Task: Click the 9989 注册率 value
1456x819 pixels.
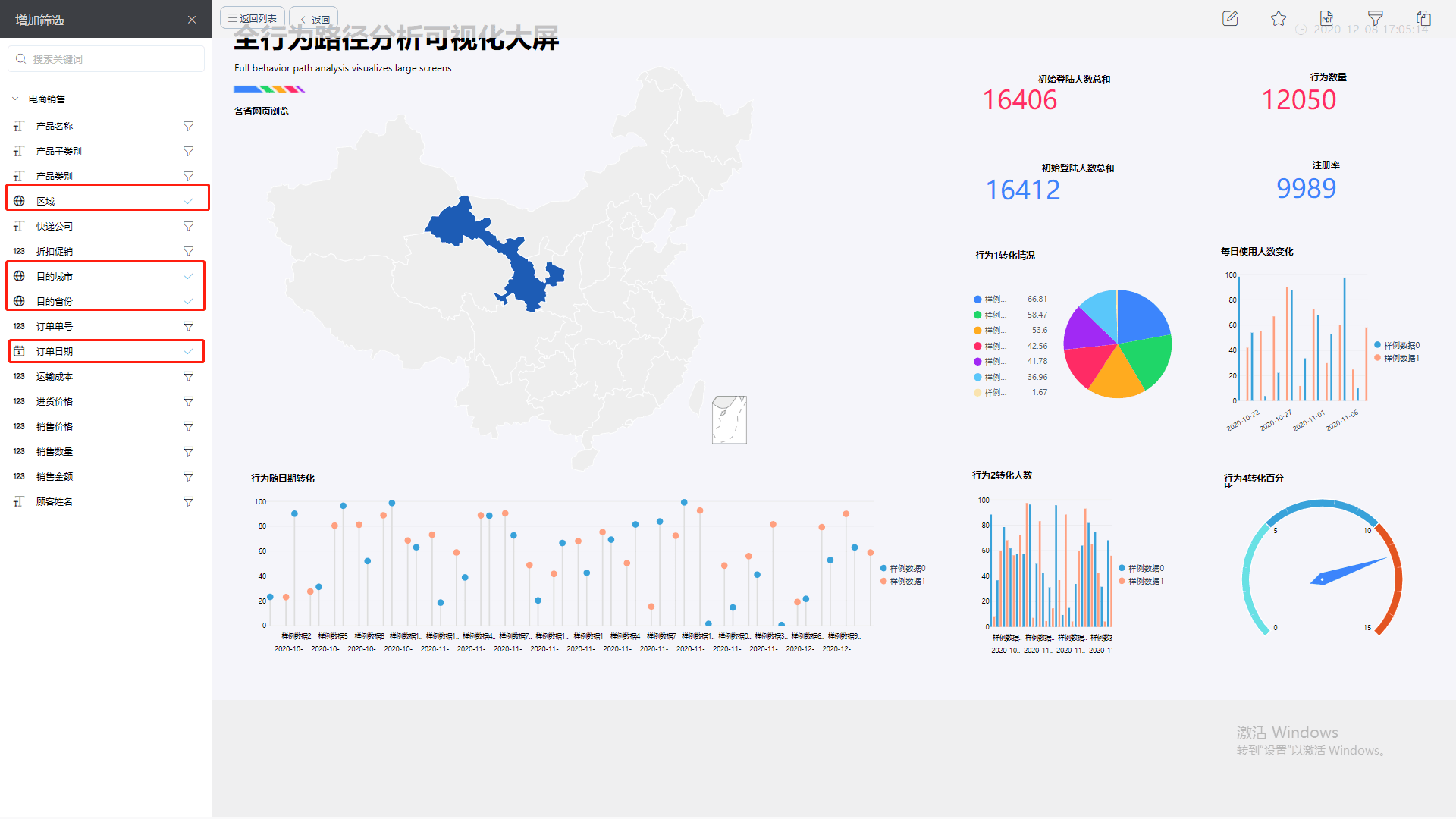Action: (x=1307, y=189)
